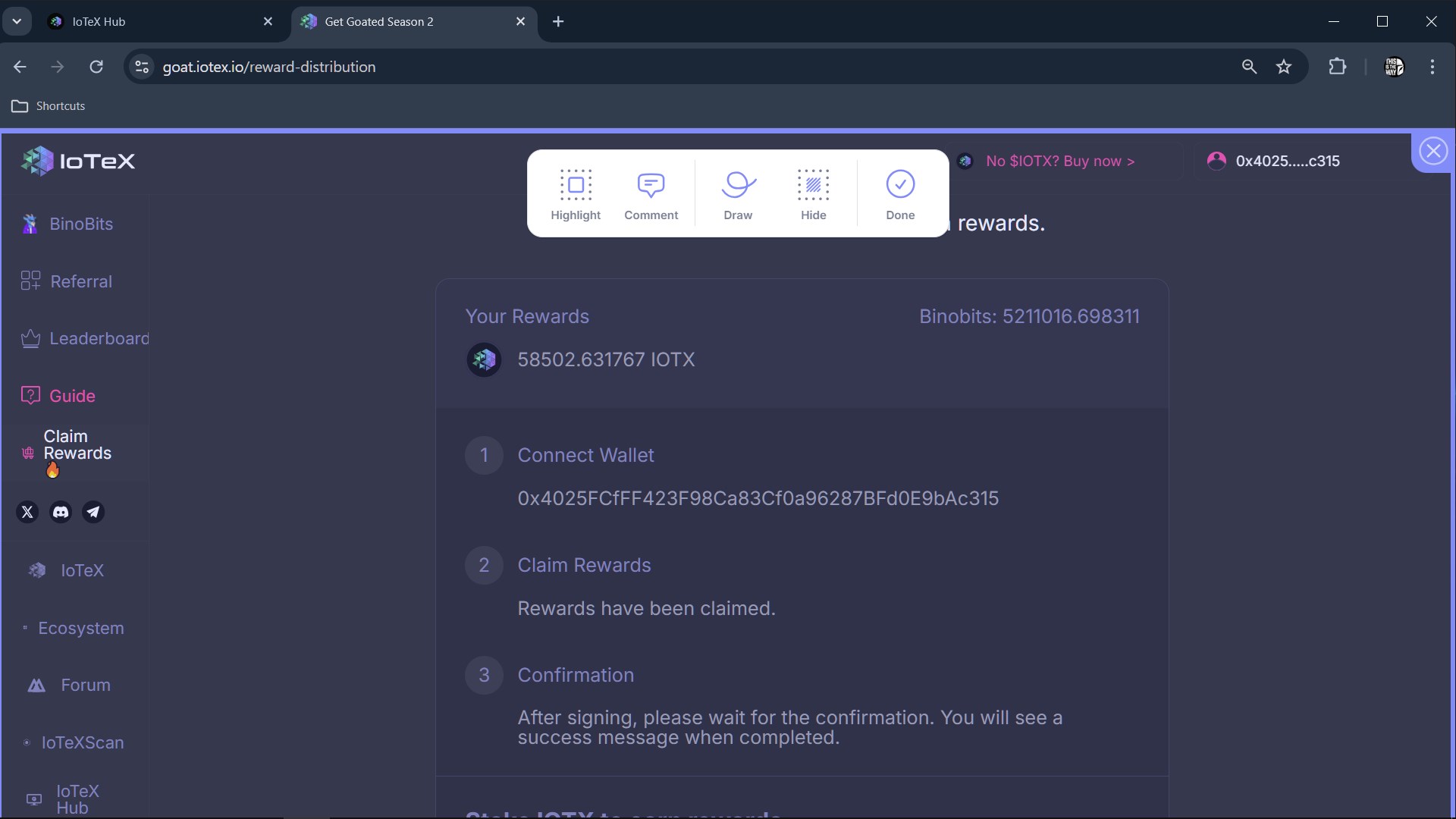Viewport: 1456px width, 819px height.
Task: Go back in browser
Action: (20, 67)
